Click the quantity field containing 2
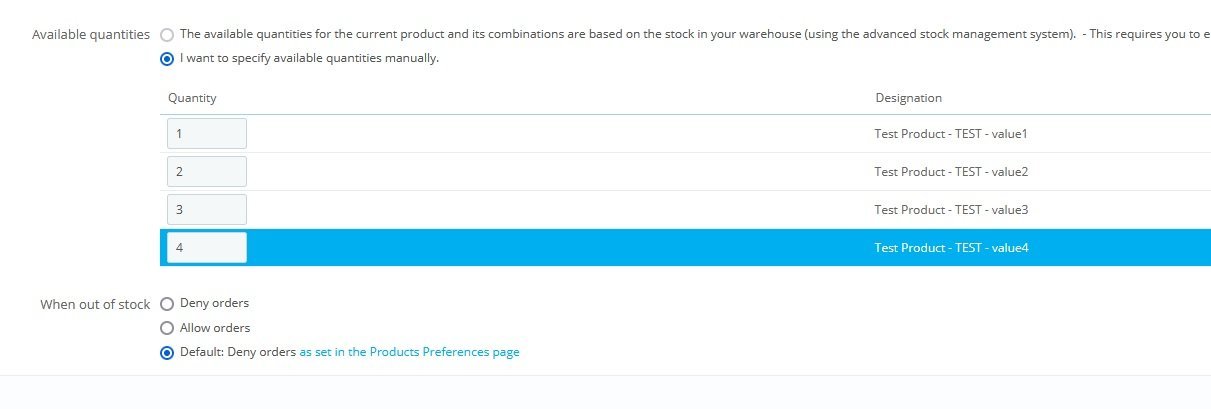 (207, 172)
